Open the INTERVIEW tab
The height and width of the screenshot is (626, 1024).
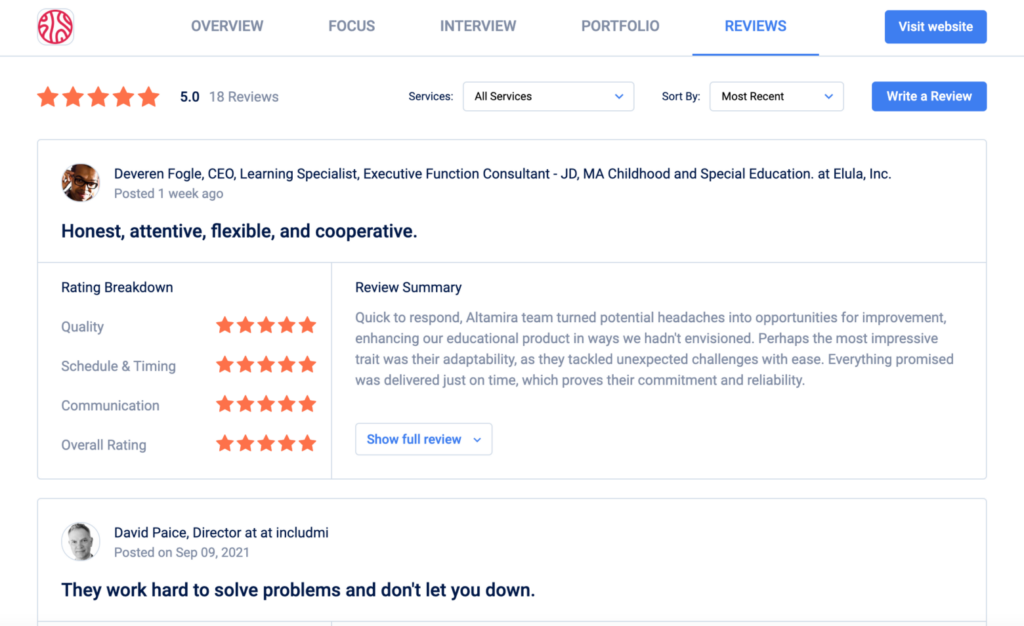point(477,26)
